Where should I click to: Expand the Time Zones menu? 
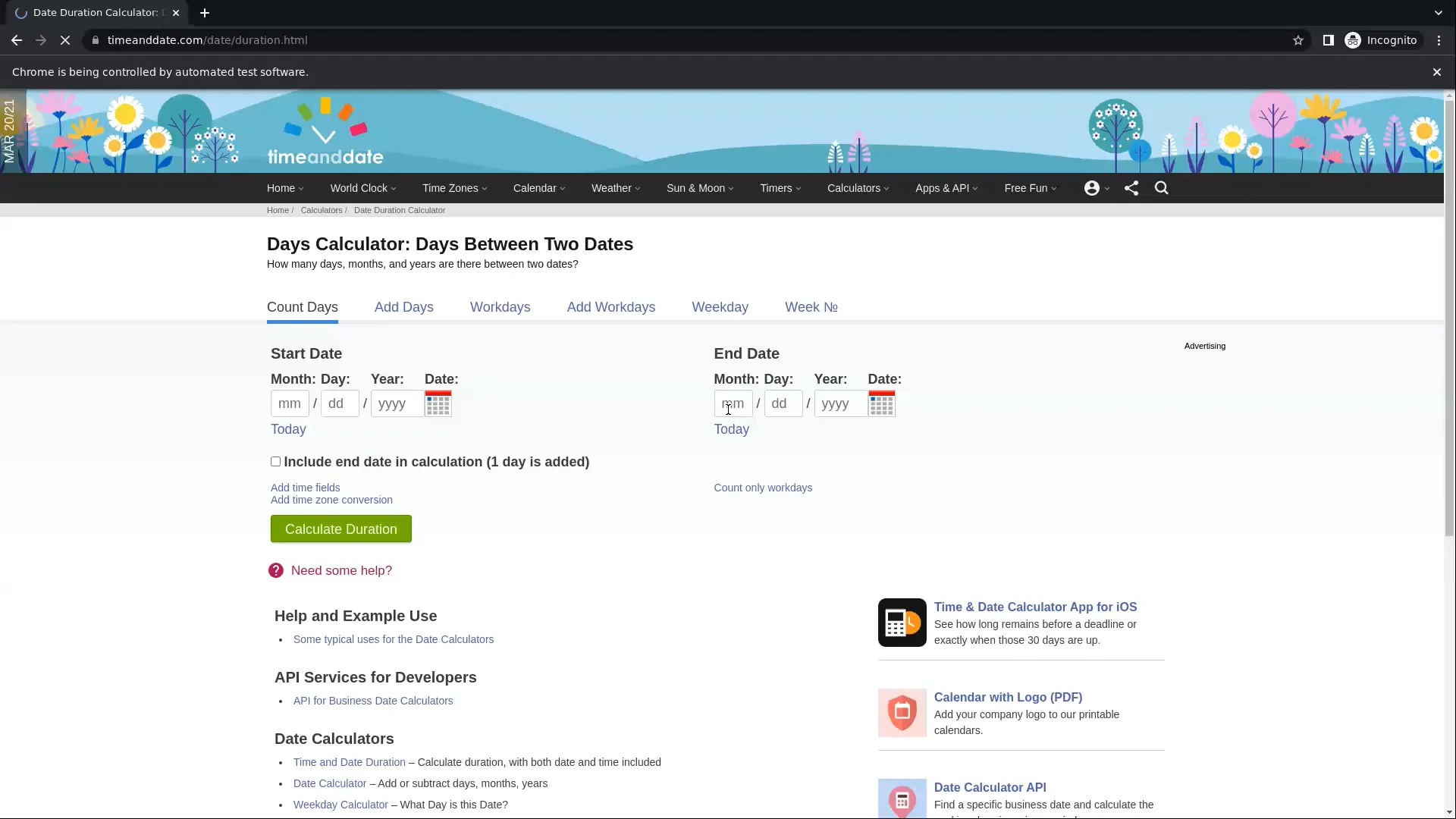[455, 188]
